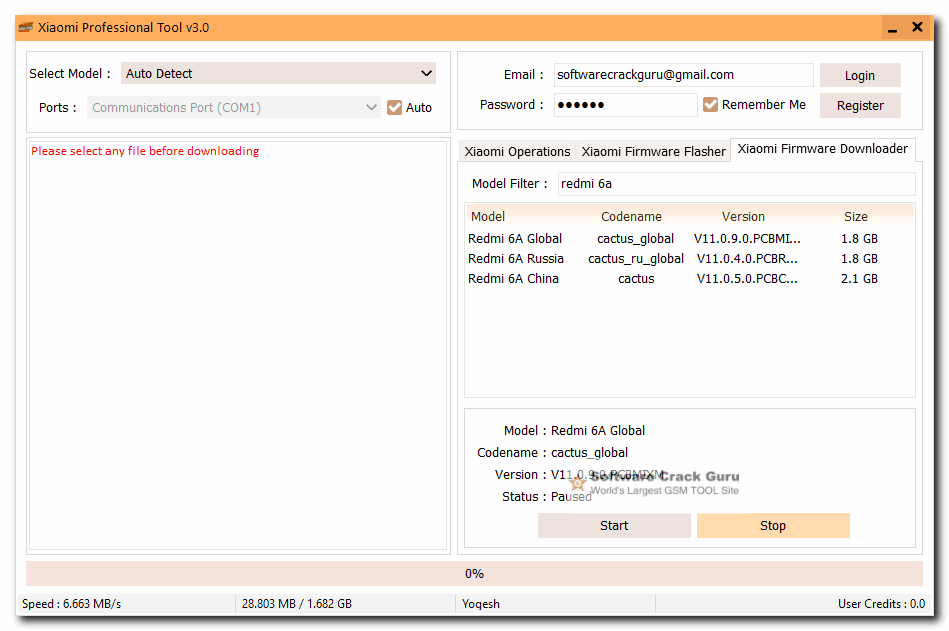The height and width of the screenshot is (631, 949).
Task: Click the Password input field
Action: (x=625, y=105)
